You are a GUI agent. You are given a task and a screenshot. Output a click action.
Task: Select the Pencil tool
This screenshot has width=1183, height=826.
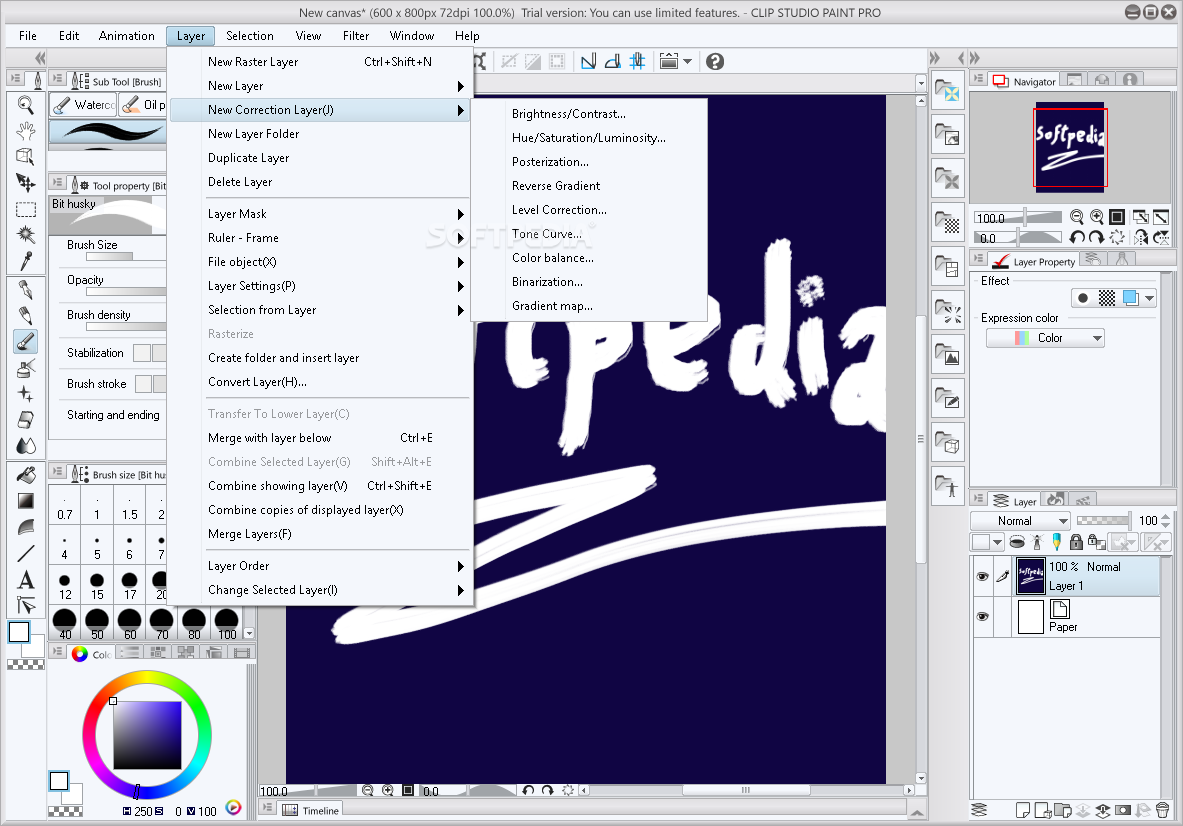click(26, 316)
